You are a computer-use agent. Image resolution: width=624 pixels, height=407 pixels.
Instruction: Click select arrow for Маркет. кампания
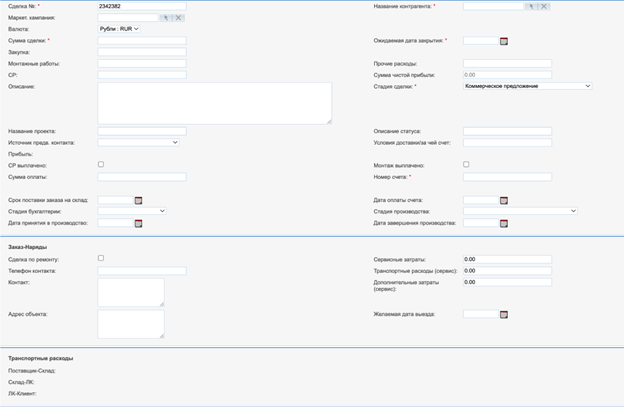point(166,18)
